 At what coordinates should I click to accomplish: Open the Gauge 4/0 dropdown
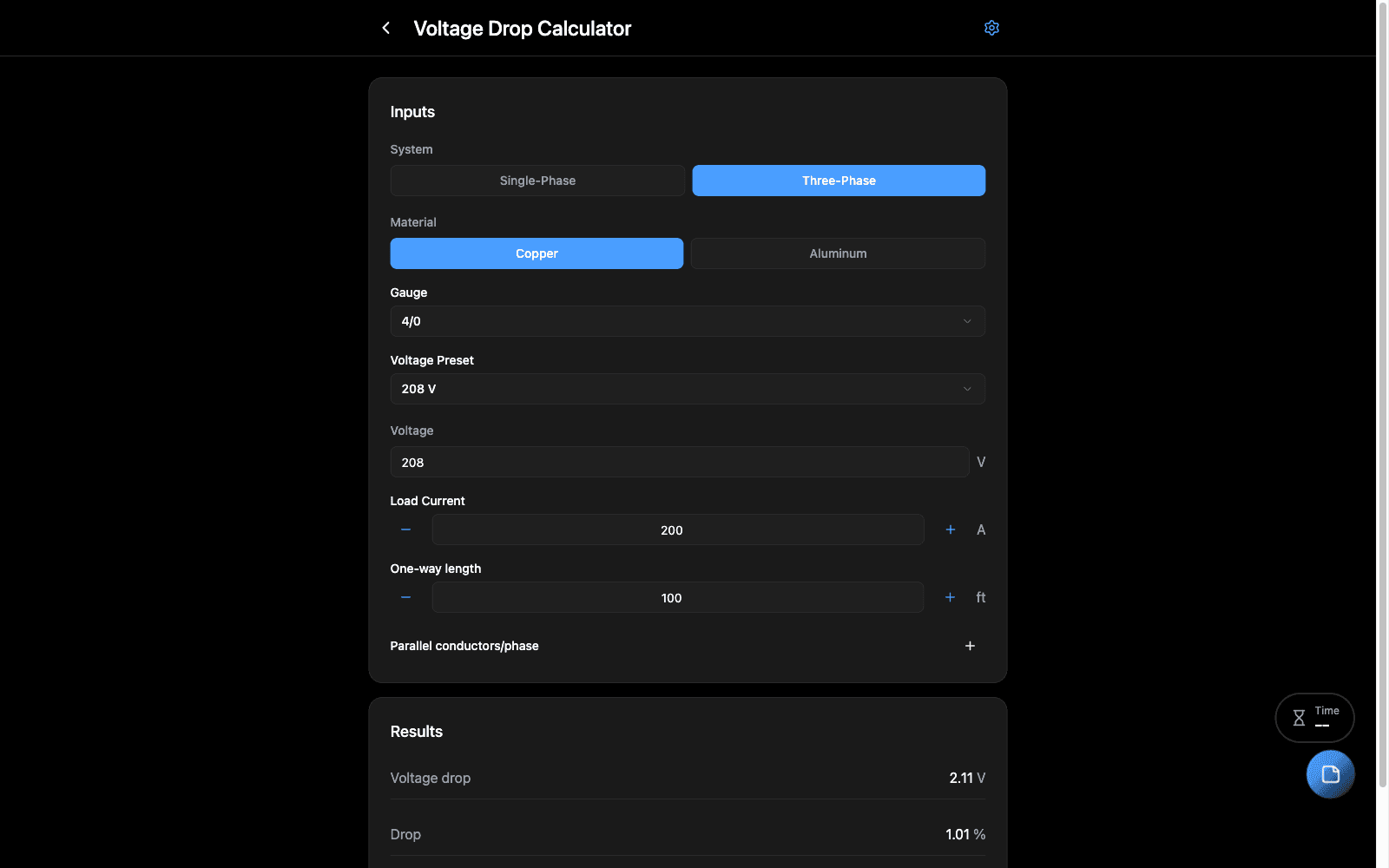(688, 321)
